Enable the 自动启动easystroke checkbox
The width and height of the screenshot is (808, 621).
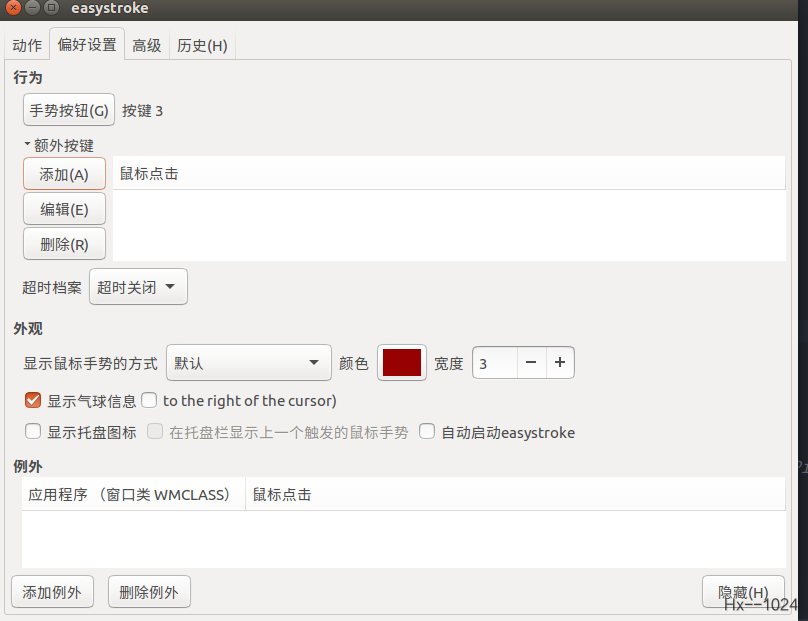click(x=427, y=431)
